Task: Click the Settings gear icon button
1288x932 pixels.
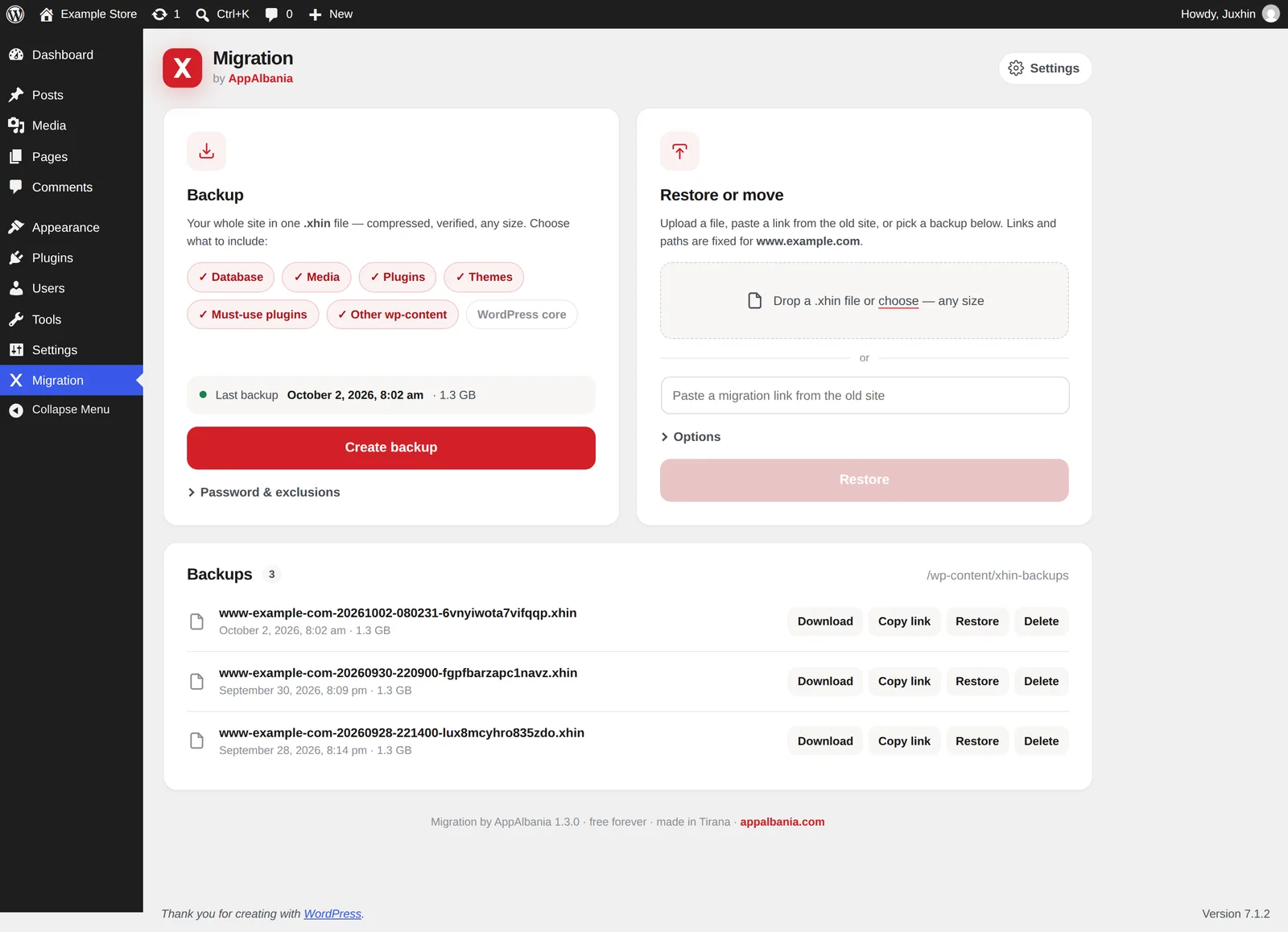Action: pos(1045,68)
